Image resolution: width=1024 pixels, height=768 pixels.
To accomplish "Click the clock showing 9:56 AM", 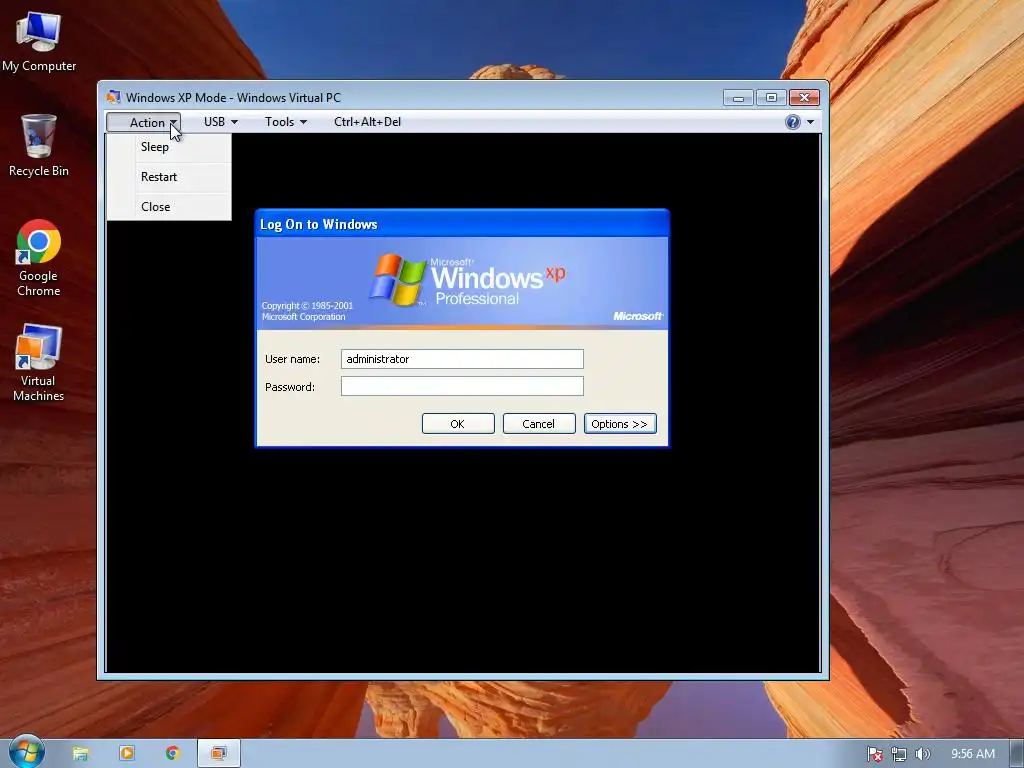I will point(972,754).
